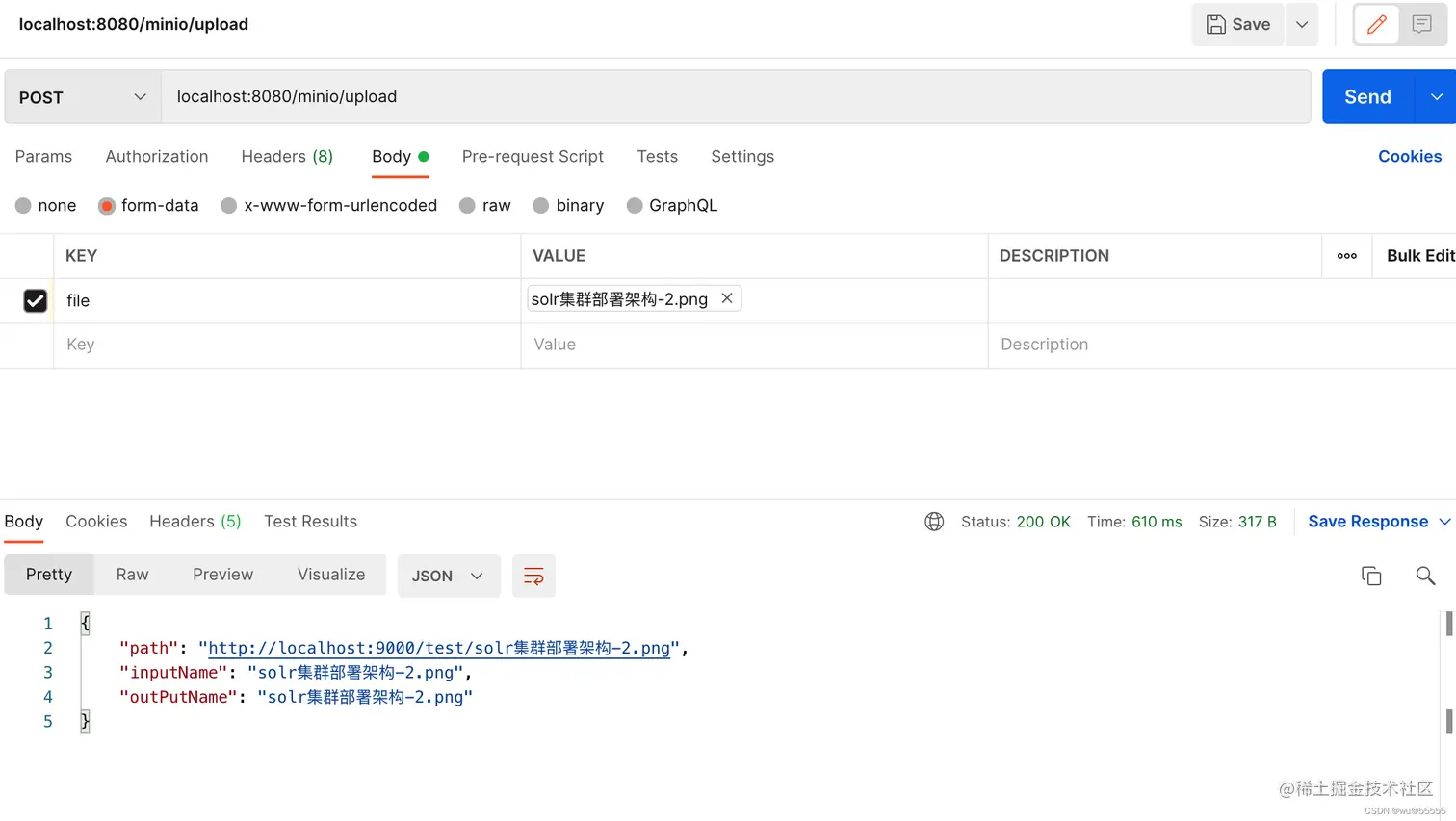Screen dimensions: 1456x821
Task: Open the Visualize view
Action: point(331,575)
